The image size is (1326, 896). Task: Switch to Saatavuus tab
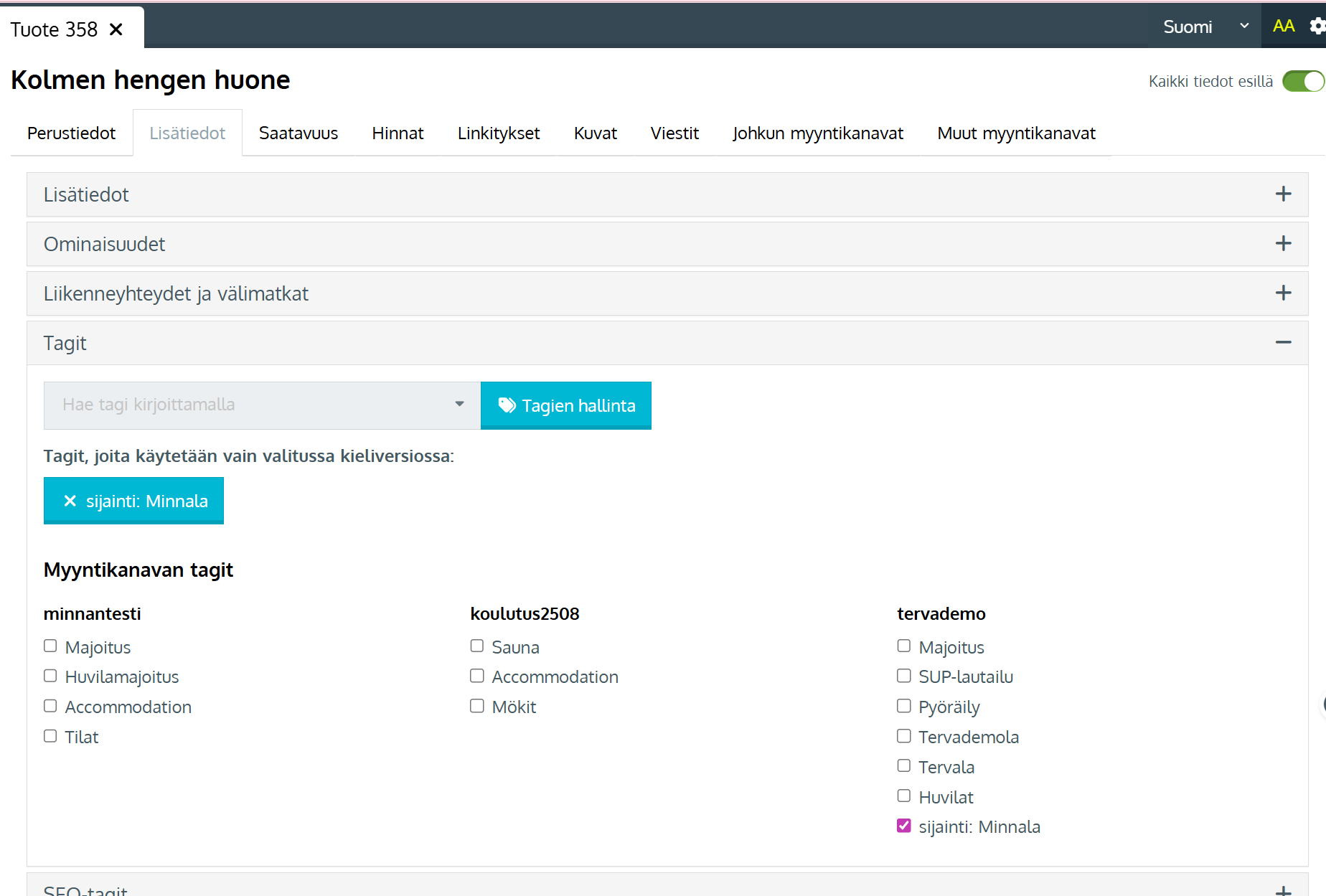tap(298, 133)
